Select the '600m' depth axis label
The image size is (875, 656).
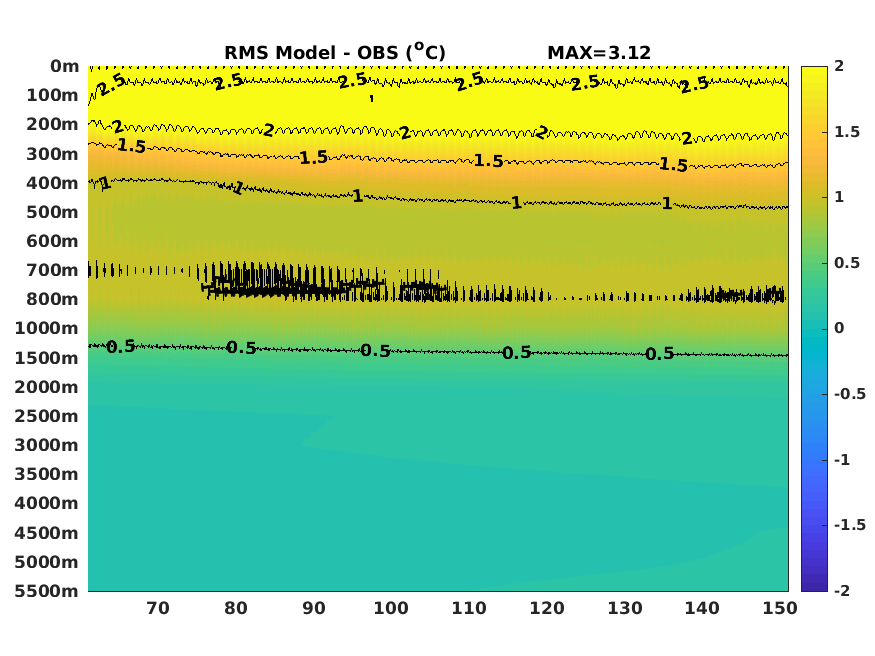pos(52,242)
